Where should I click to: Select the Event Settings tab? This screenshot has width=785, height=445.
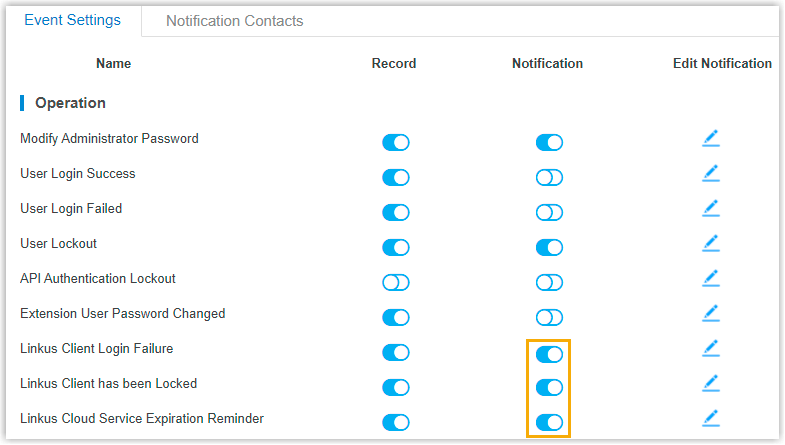coord(72,20)
